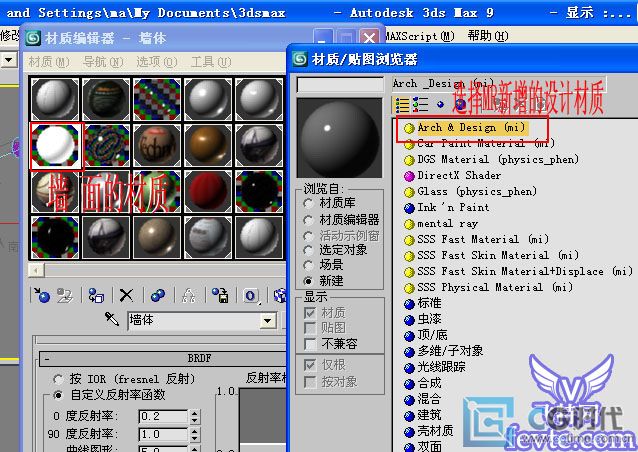Select 按 IOR (fresnel 反射) radio option

58,379
